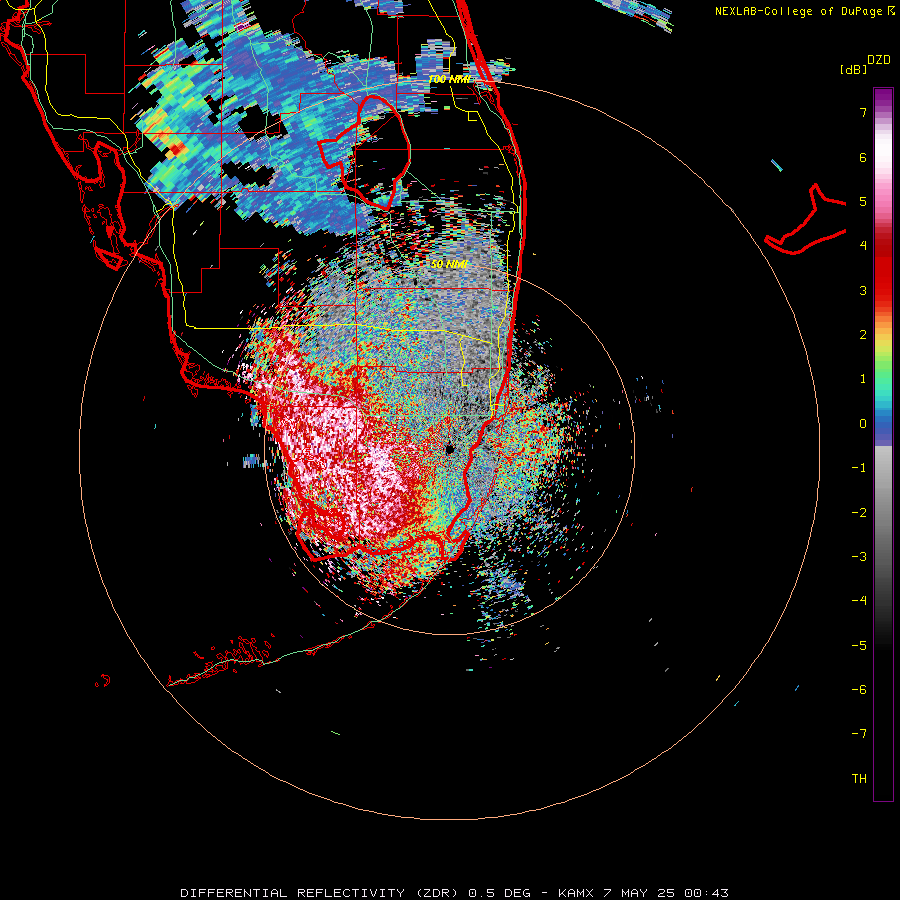Click the -5 value on the dB scale
The image size is (900, 900).
pos(859,646)
